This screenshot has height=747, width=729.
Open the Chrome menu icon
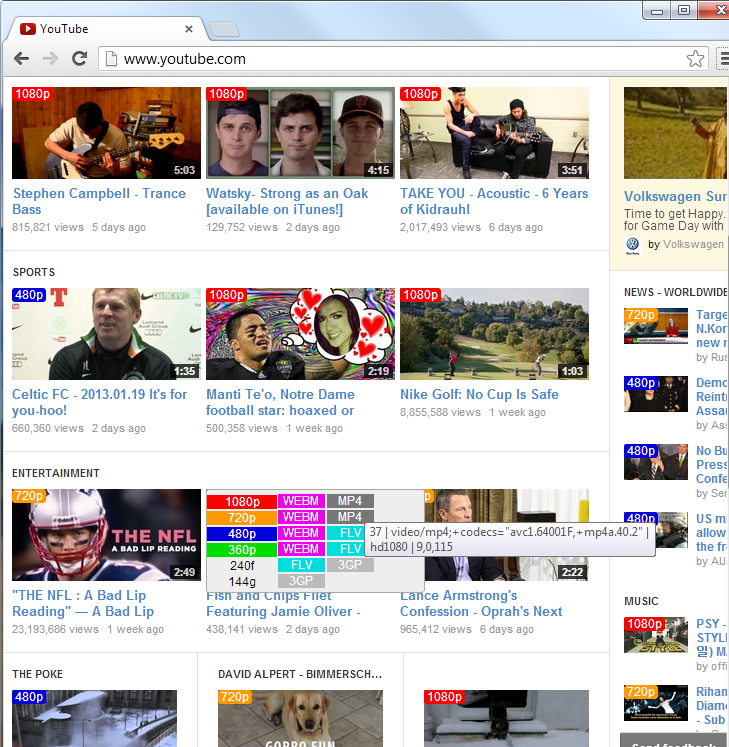click(724, 59)
